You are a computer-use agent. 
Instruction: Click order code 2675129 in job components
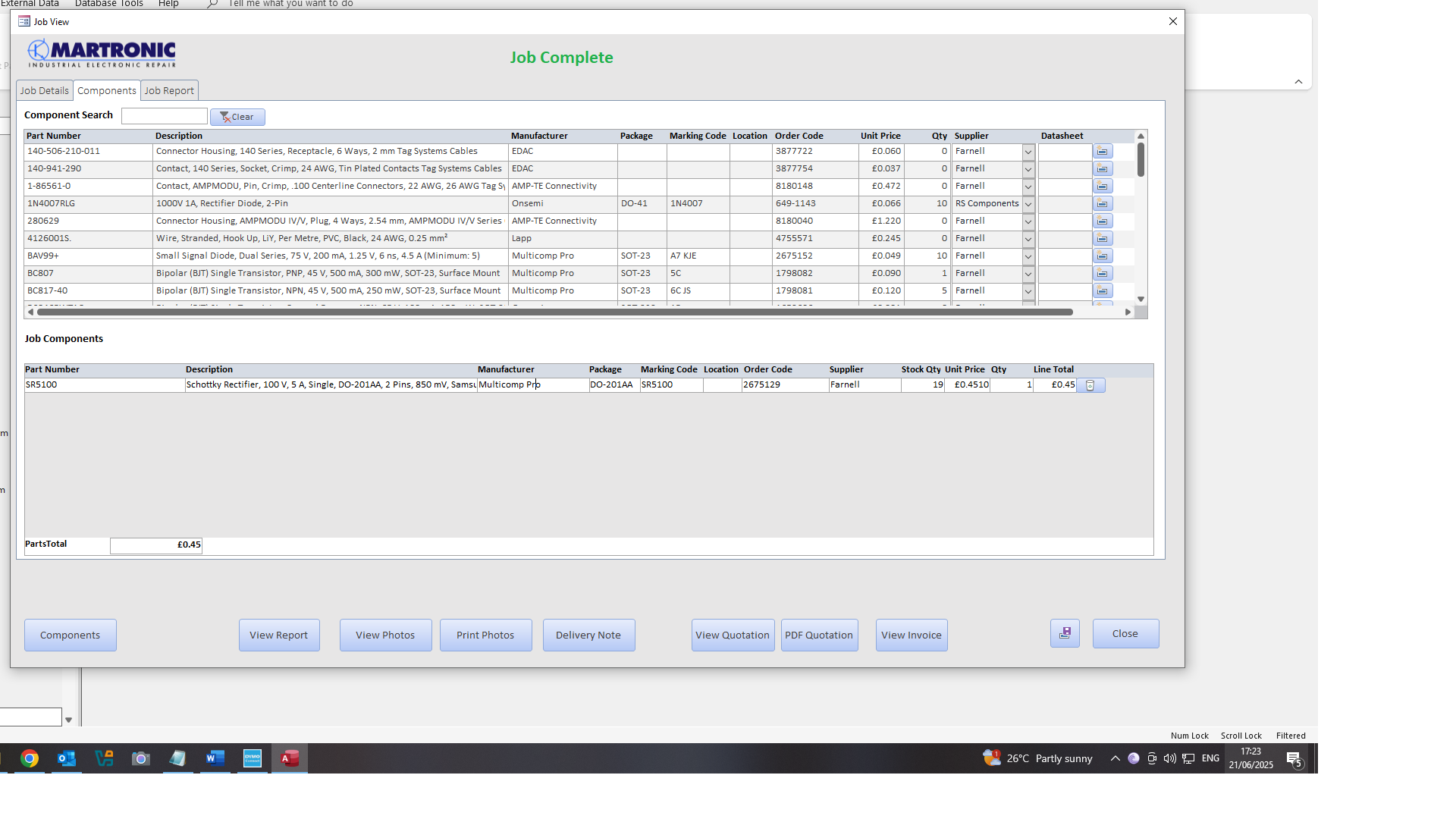[x=785, y=385]
